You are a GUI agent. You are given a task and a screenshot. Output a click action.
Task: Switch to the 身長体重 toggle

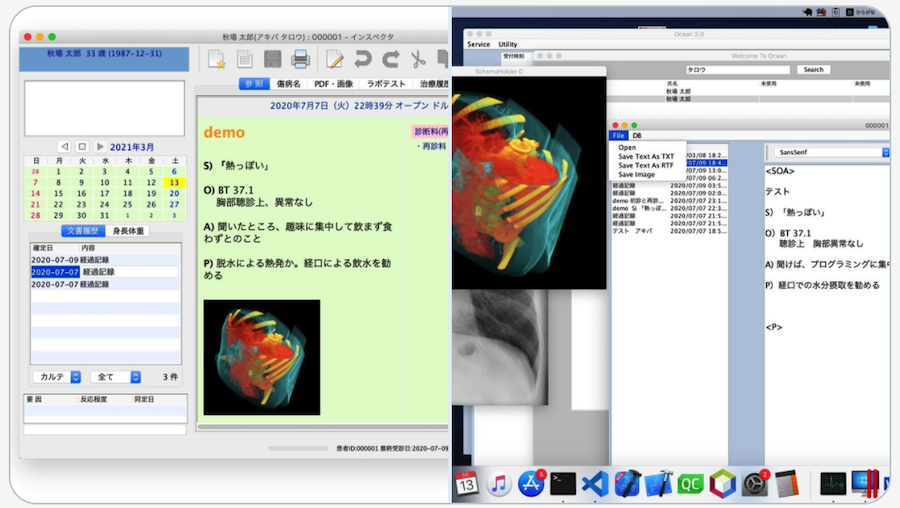pyautogui.click(x=127, y=231)
